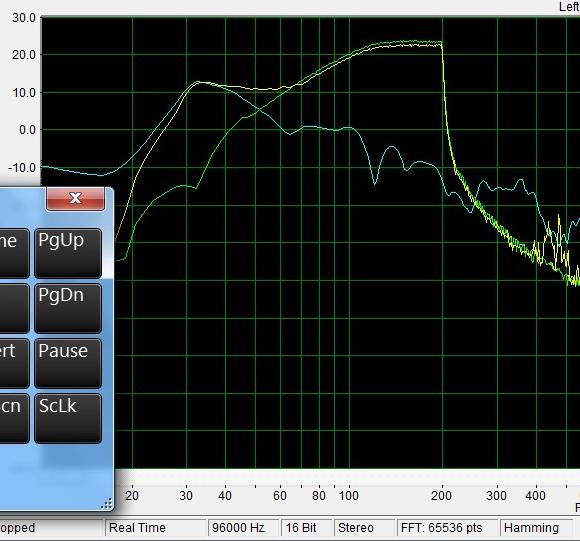
Task: Click the Real Time status entry
Action: pyautogui.click(x=155, y=528)
